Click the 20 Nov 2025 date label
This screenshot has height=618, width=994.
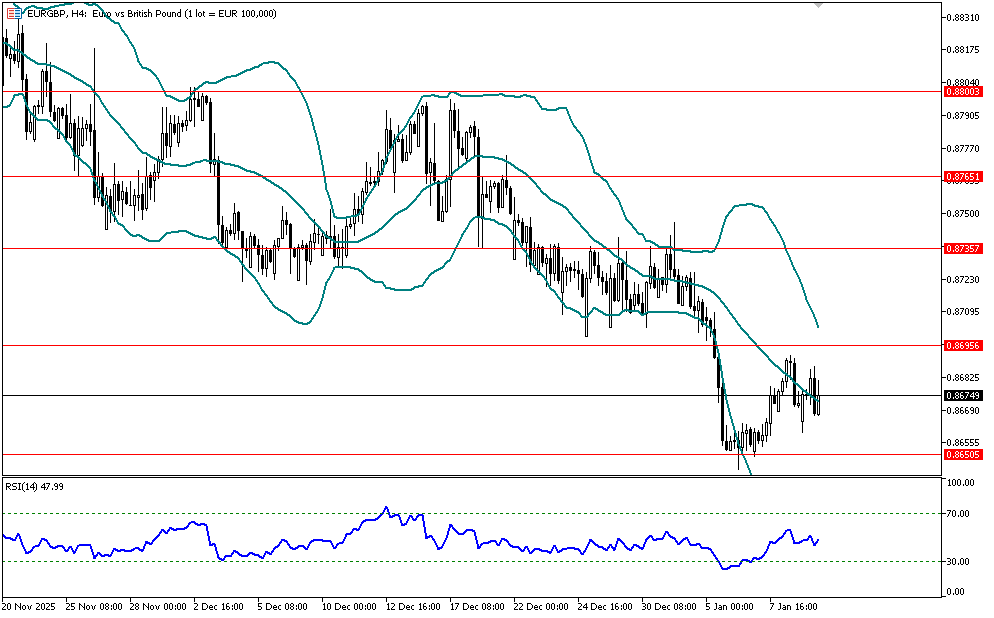pos(30,606)
